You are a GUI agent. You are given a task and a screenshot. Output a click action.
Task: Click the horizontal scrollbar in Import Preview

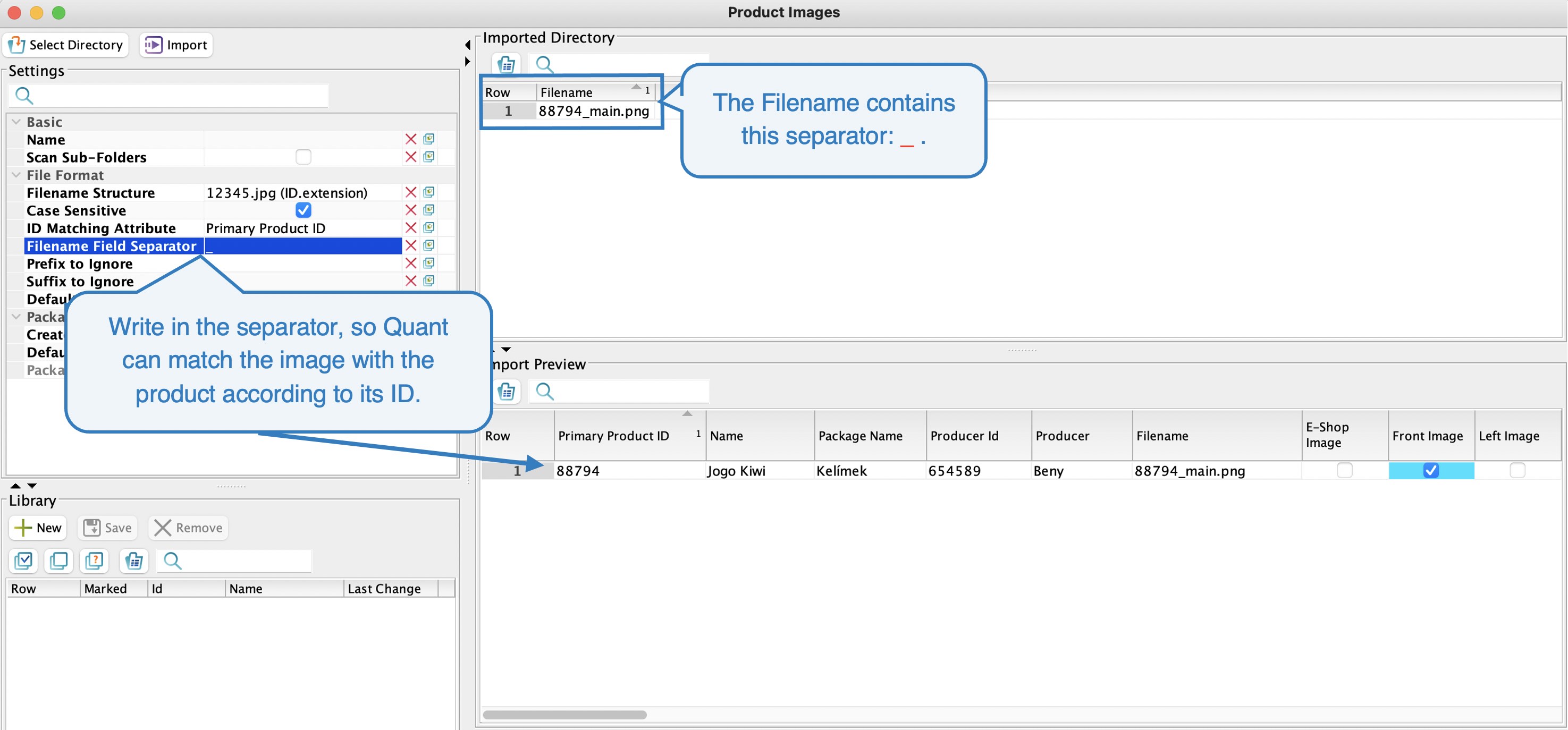coord(564,715)
